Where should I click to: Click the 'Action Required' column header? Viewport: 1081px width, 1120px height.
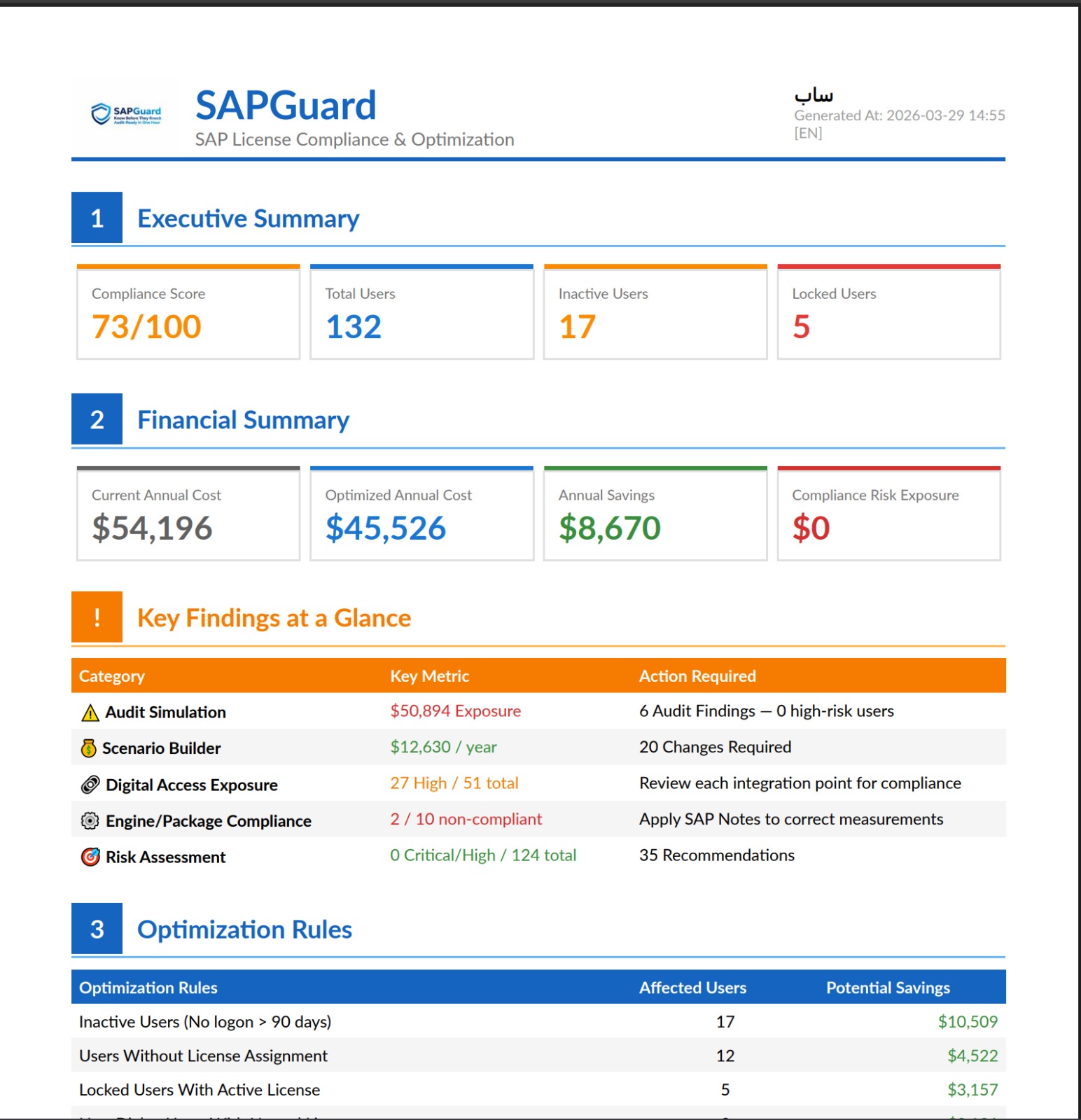698,676
